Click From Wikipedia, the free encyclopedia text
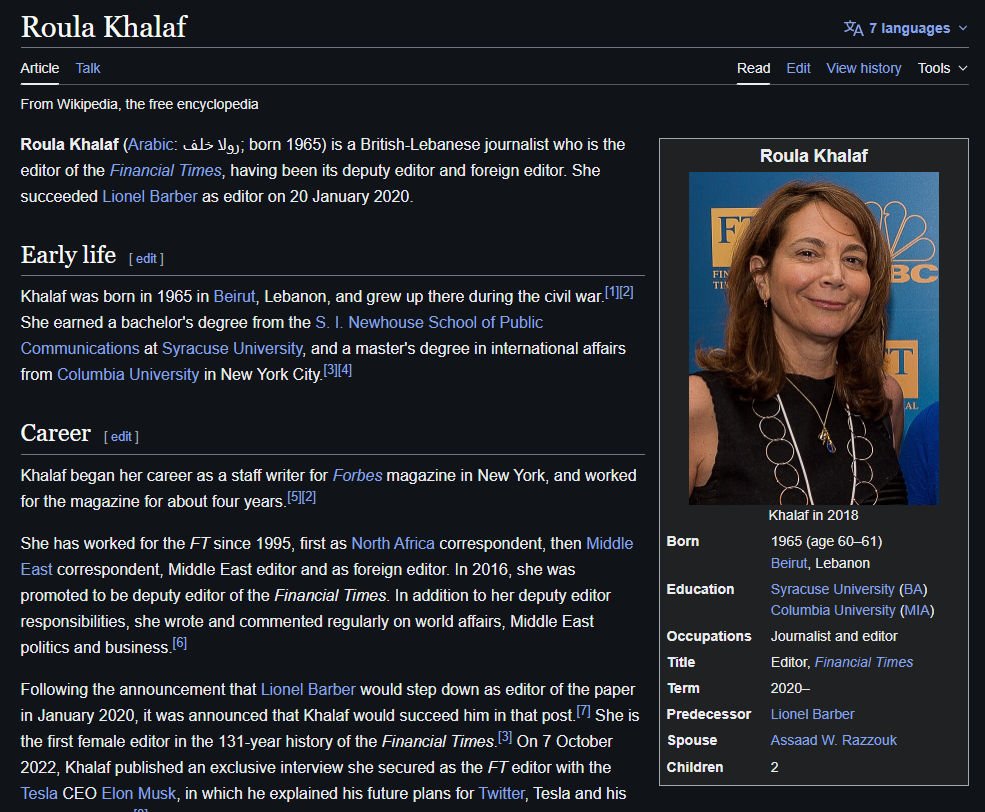Viewport: 985px width, 812px height. click(139, 104)
